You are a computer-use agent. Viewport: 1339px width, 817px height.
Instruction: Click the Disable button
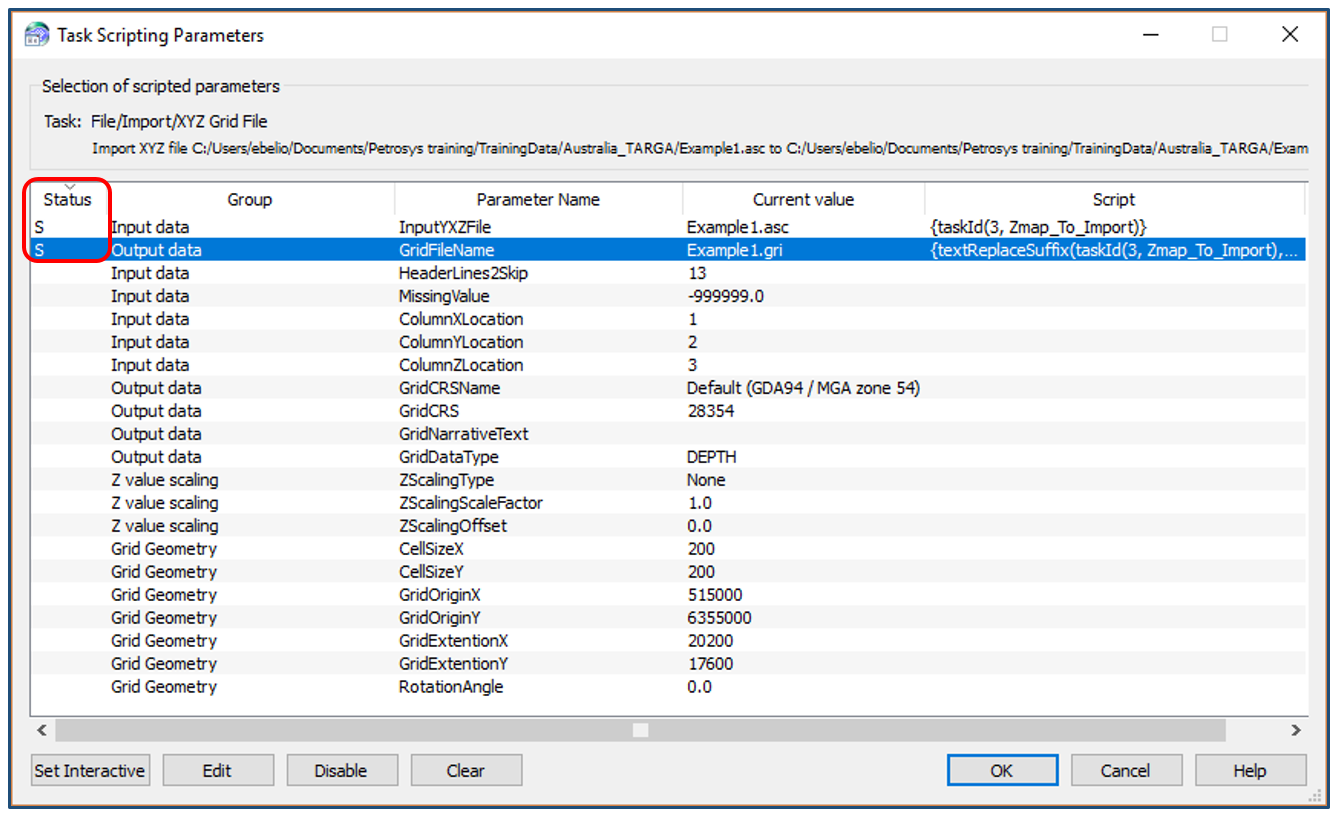341,770
